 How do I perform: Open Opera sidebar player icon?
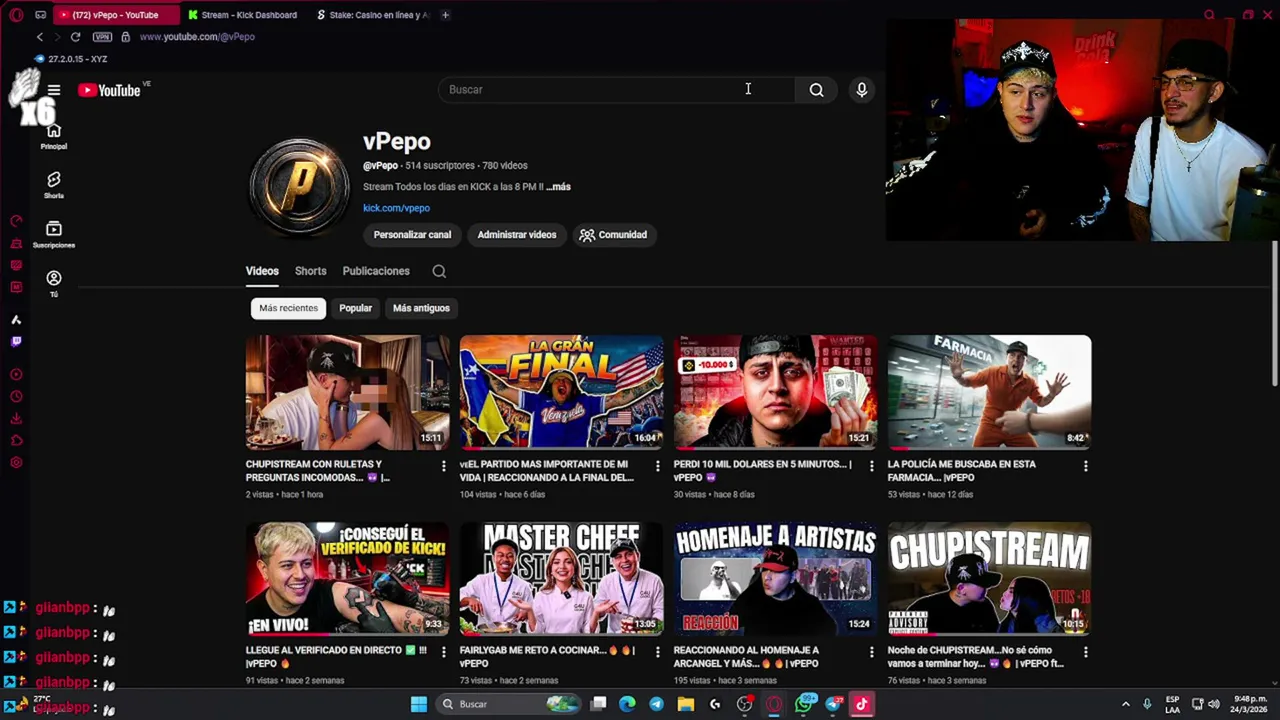[x=16, y=375]
